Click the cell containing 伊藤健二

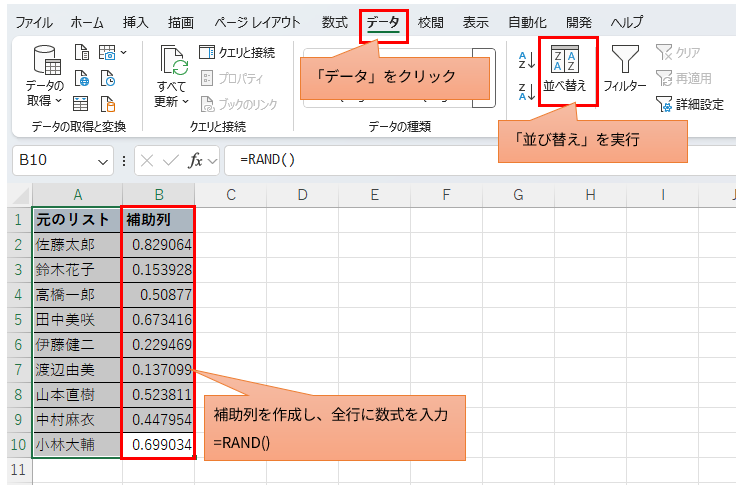tap(77, 345)
